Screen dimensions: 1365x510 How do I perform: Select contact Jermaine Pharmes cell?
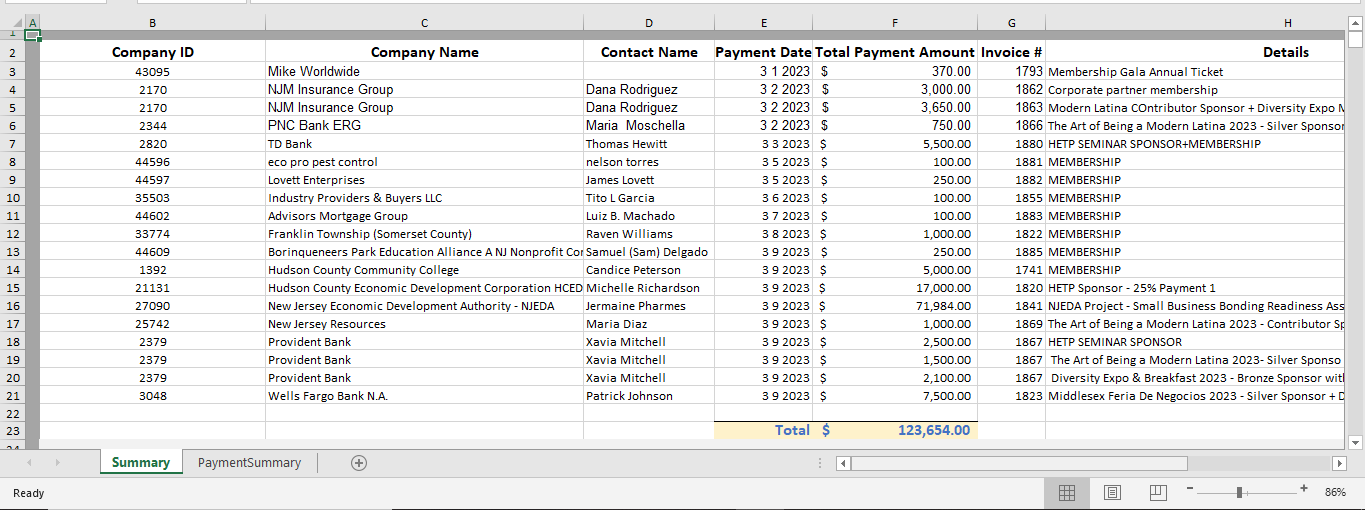(649, 306)
